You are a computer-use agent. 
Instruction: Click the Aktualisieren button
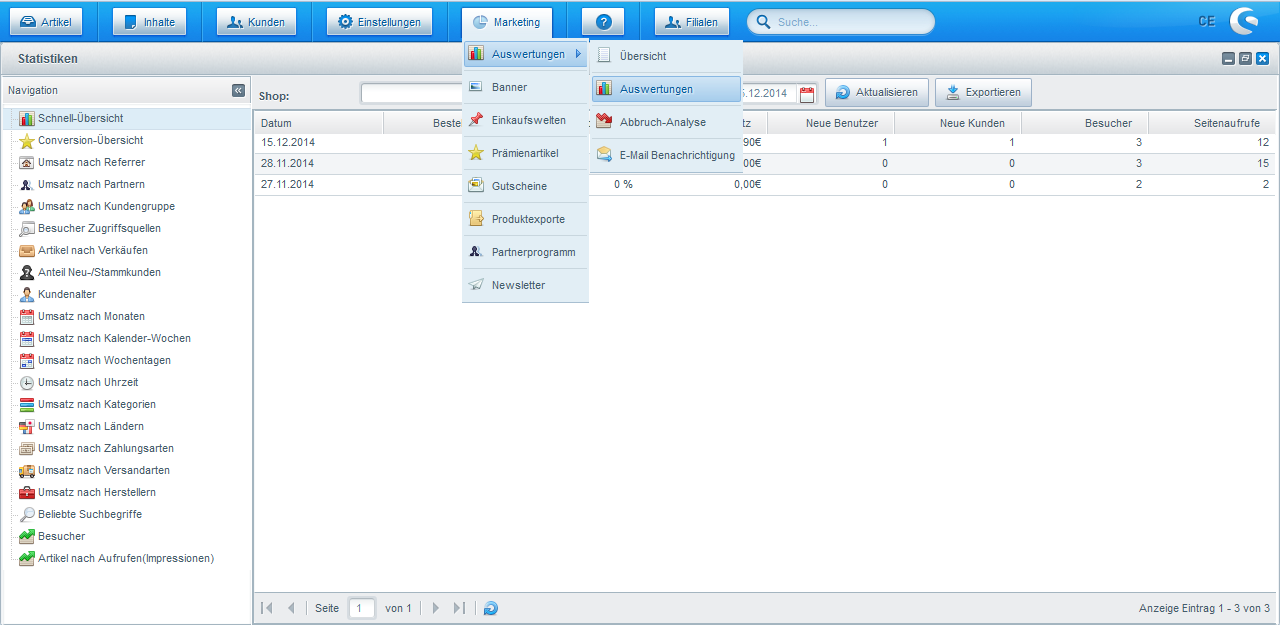(877, 93)
